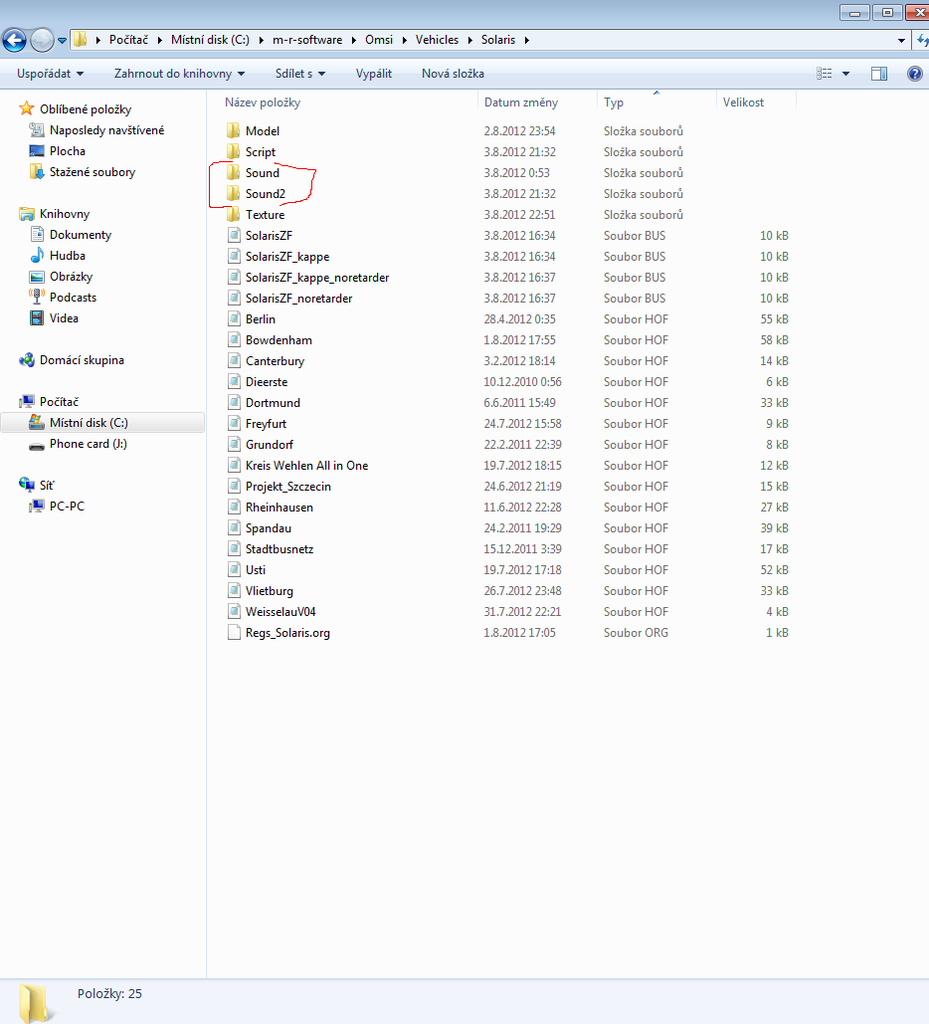The image size is (929, 1024).
Task: Click the Back navigation arrow button
Action: click(14, 41)
